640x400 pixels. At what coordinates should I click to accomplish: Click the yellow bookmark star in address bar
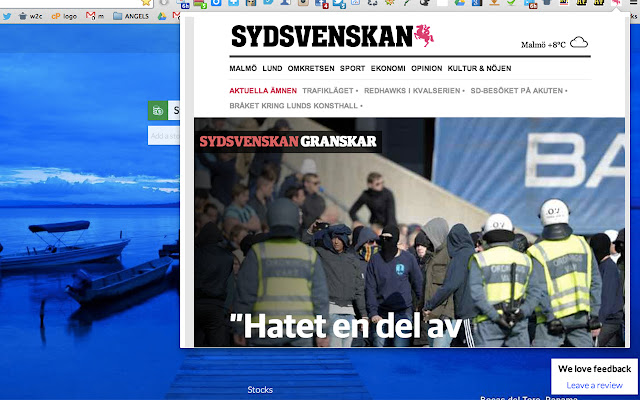click(x=146, y=2)
